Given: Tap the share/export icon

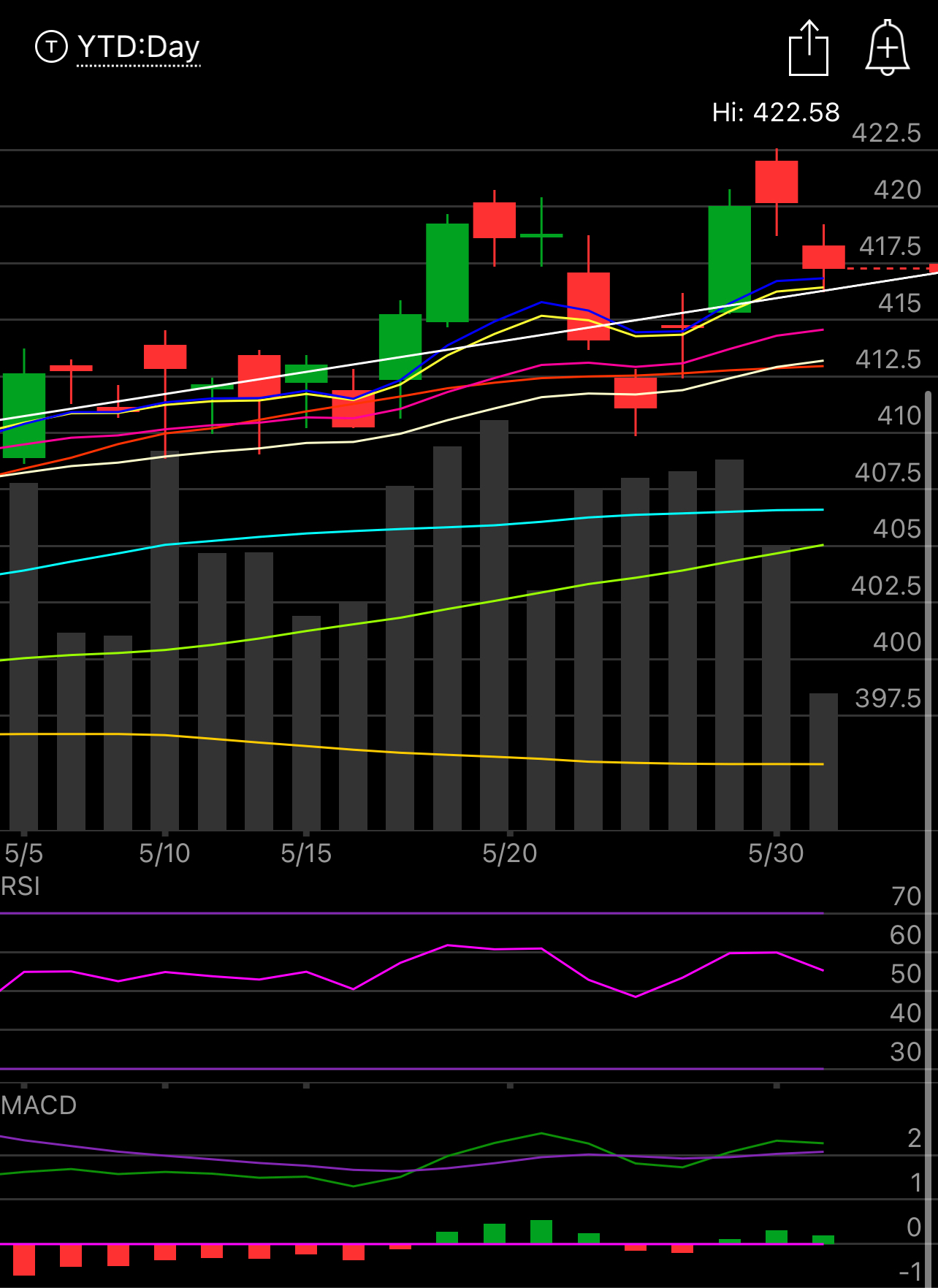Looking at the screenshot, I should click(x=809, y=48).
